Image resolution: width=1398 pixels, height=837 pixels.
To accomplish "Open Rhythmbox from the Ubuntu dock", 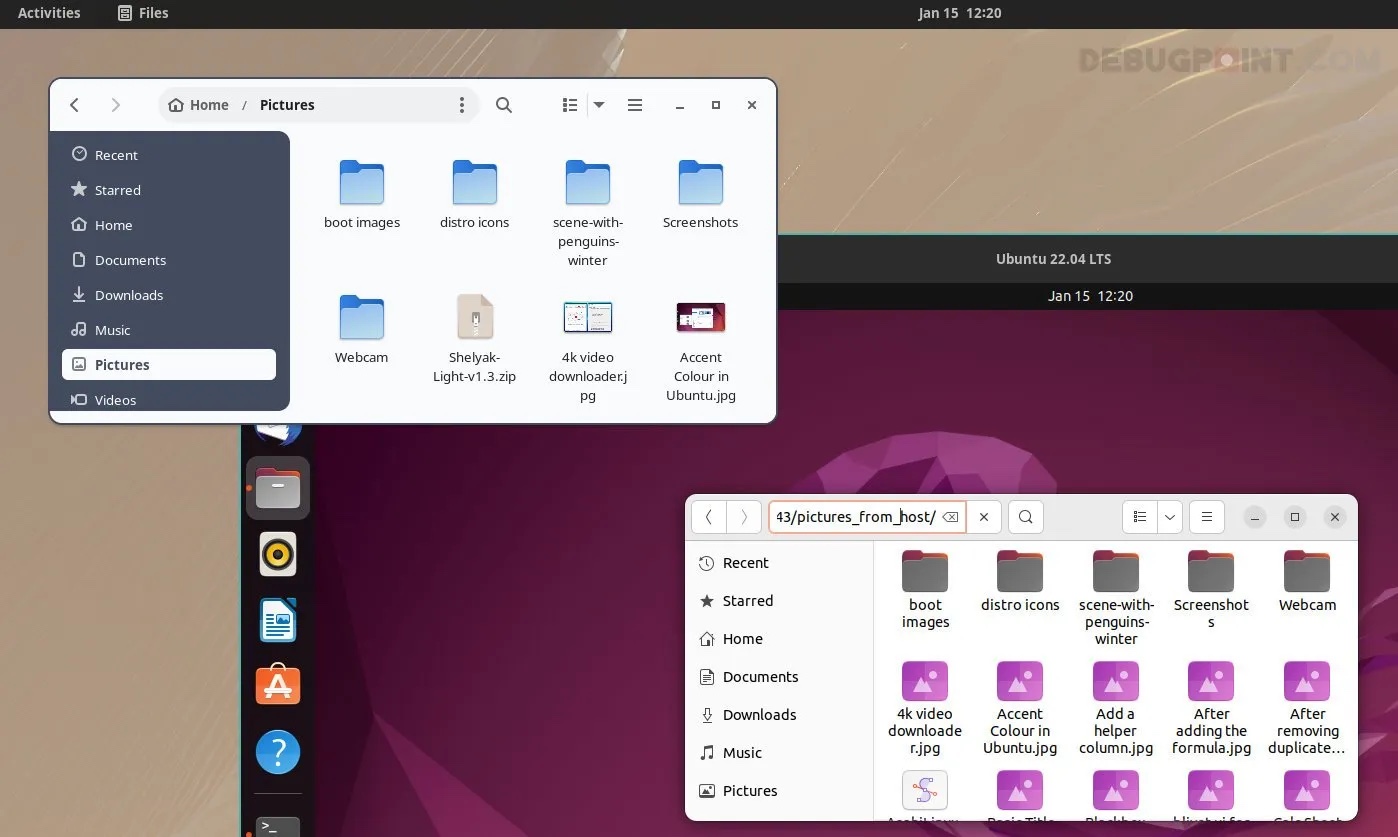I will 278,554.
